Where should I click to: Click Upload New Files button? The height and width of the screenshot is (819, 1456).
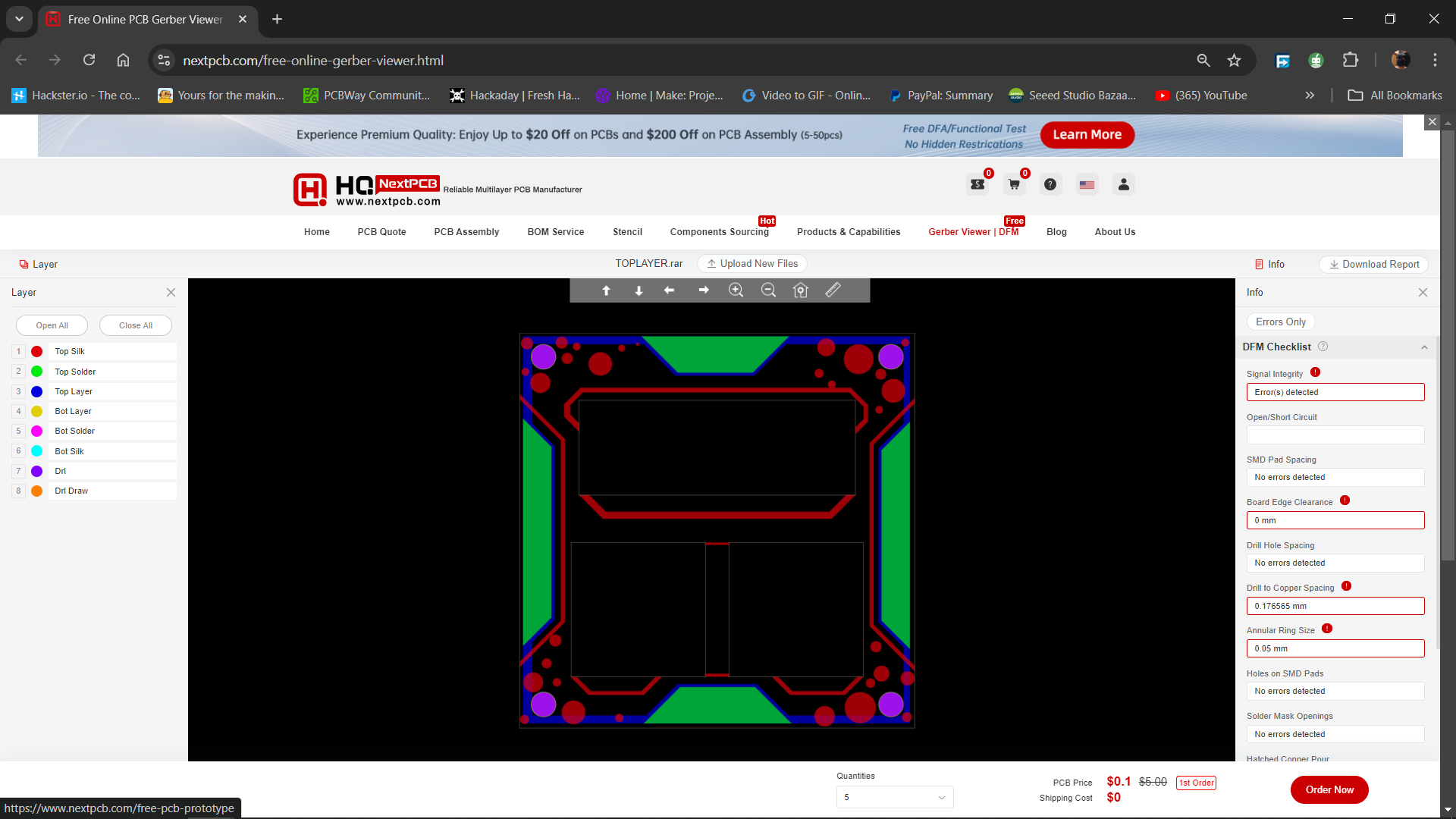(752, 264)
